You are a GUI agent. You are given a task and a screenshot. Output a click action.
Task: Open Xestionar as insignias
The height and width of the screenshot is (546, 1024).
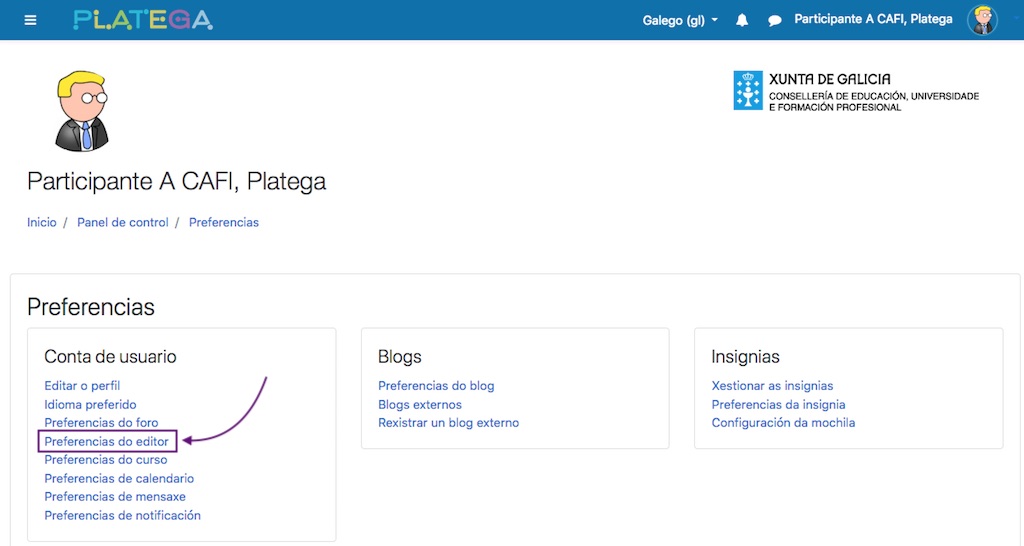[x=772, y=386]
